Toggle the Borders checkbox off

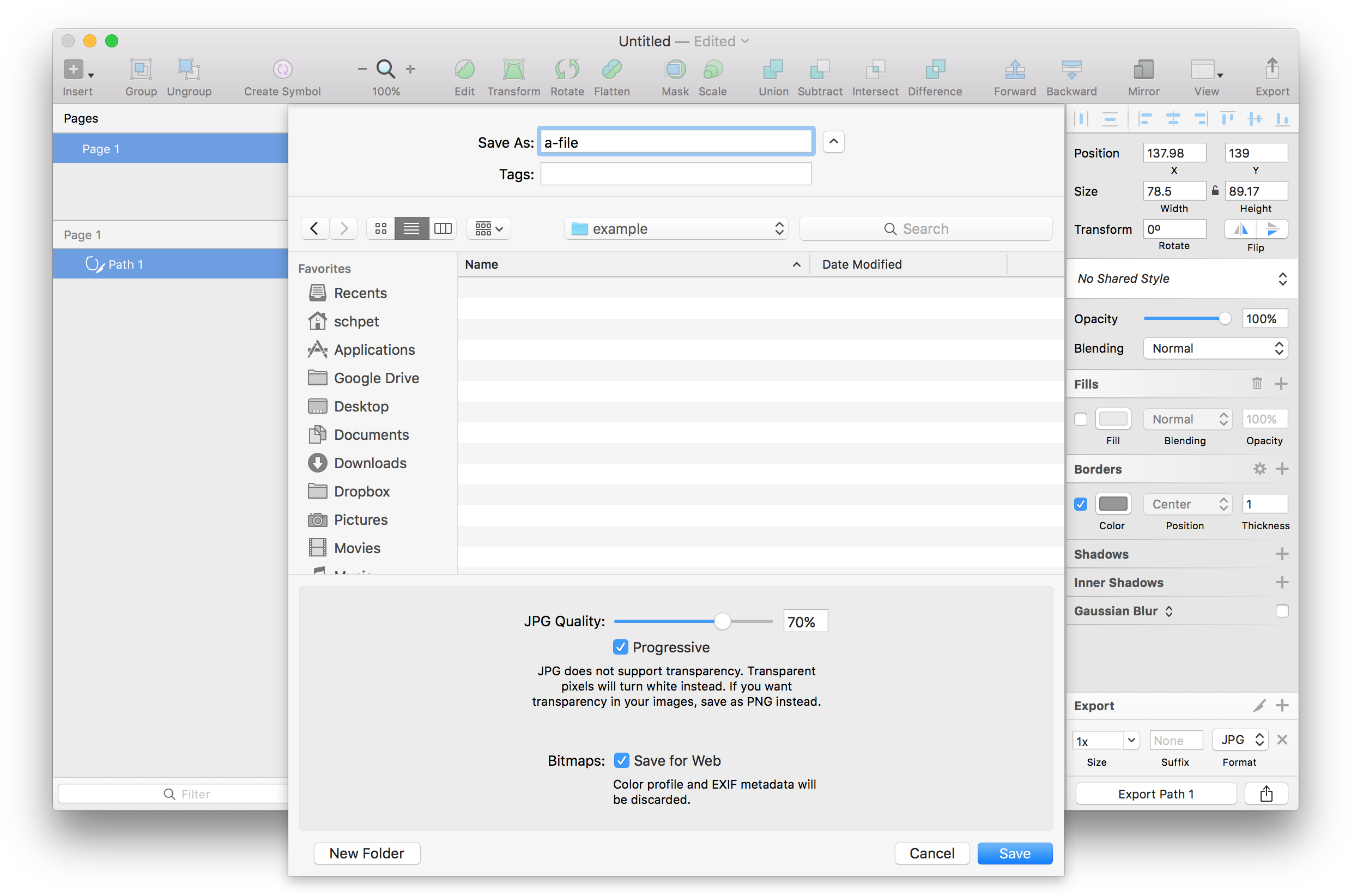tap(1080, 504)
